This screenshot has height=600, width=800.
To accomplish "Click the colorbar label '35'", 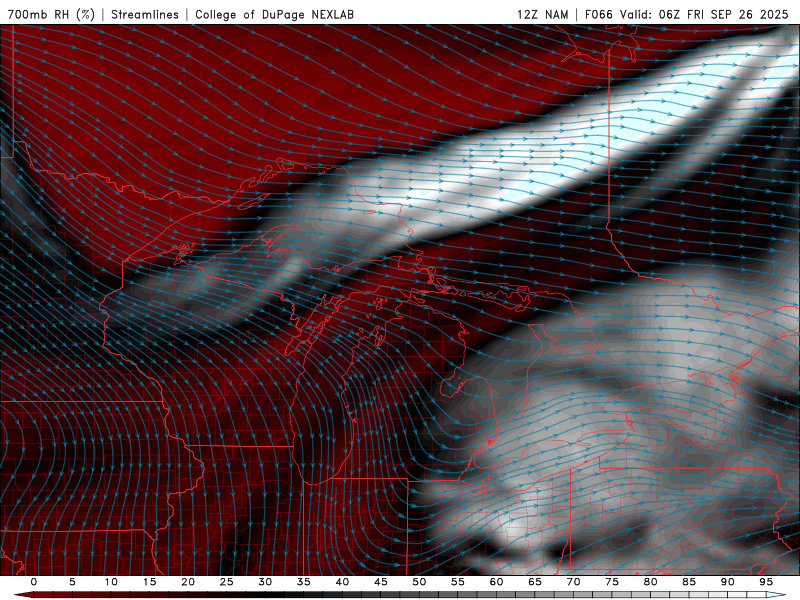I will coord(304,582).
